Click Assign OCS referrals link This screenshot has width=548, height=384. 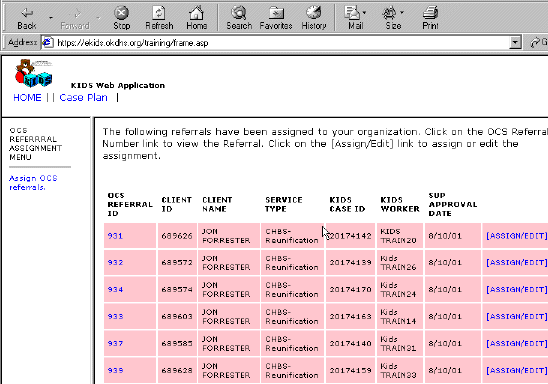coord(33,183)
